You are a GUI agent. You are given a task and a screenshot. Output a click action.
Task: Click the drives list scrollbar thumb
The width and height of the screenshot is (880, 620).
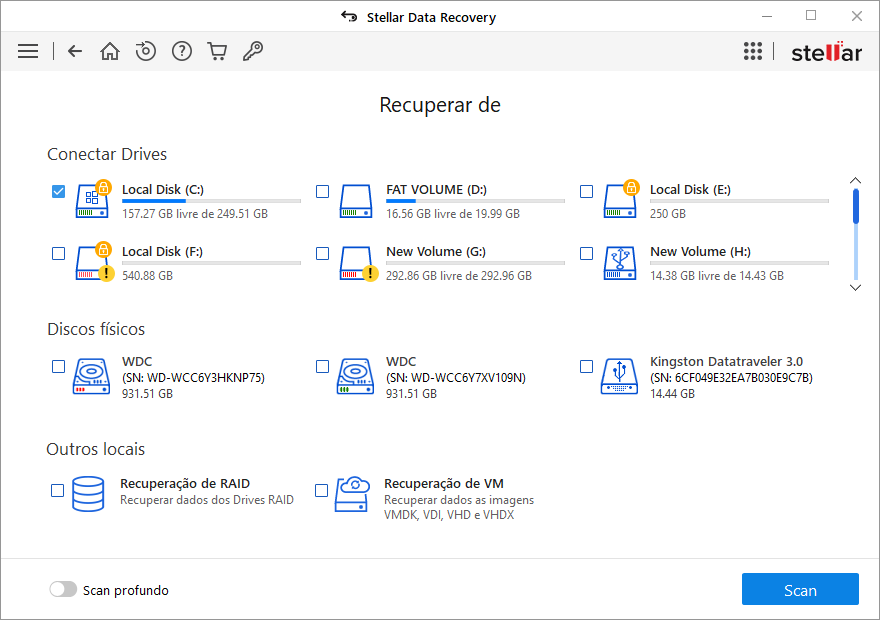pos(856,206)
